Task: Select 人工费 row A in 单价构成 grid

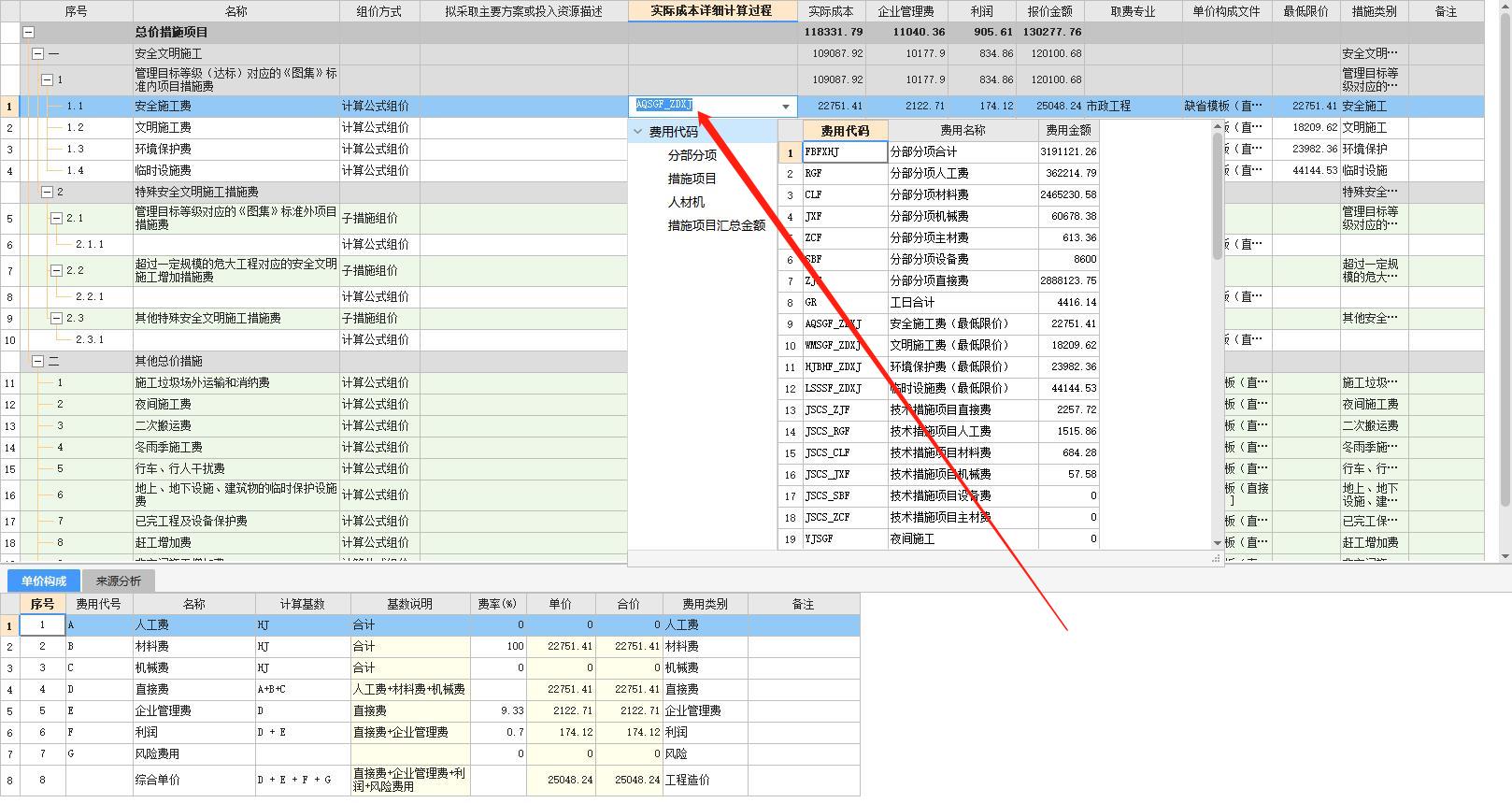Action: (x=430, y=624)
